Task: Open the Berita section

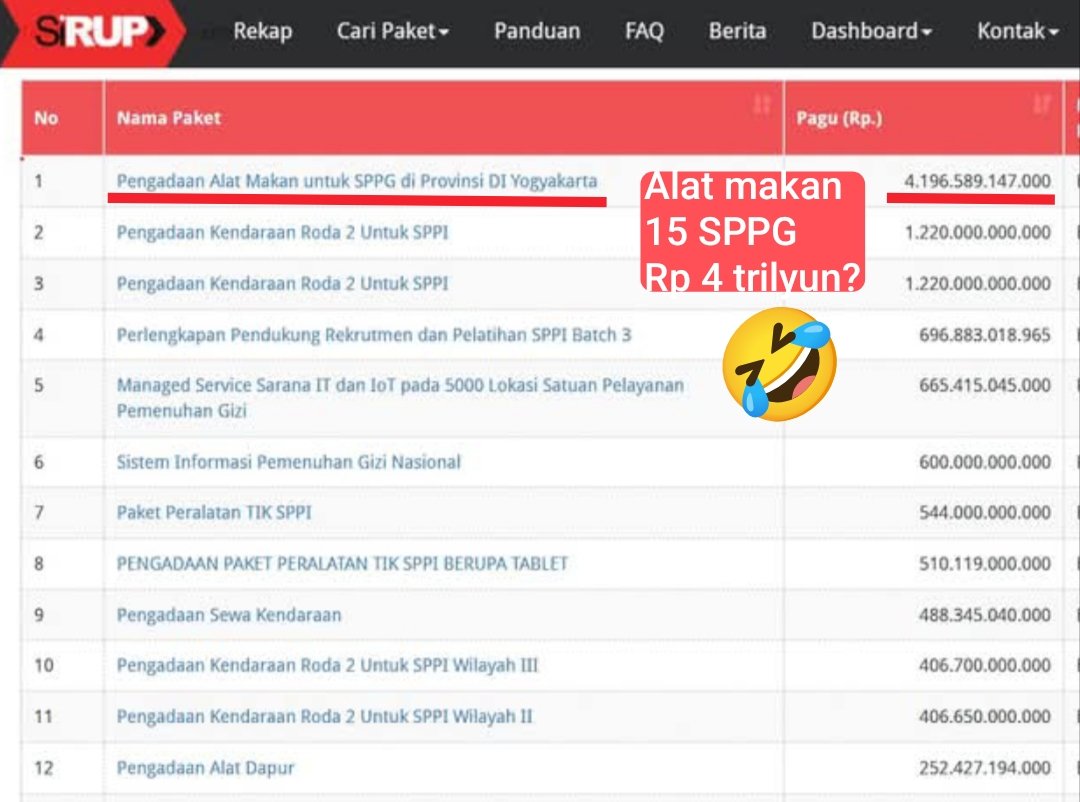Action: pos(737,31)
